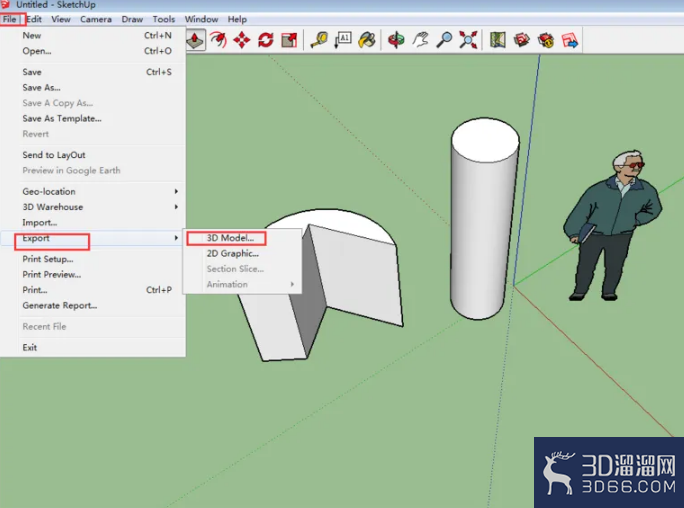Viewport: 684px width, 508px height.
Task: Click the grayed Recent File entry
Action: 92,327
